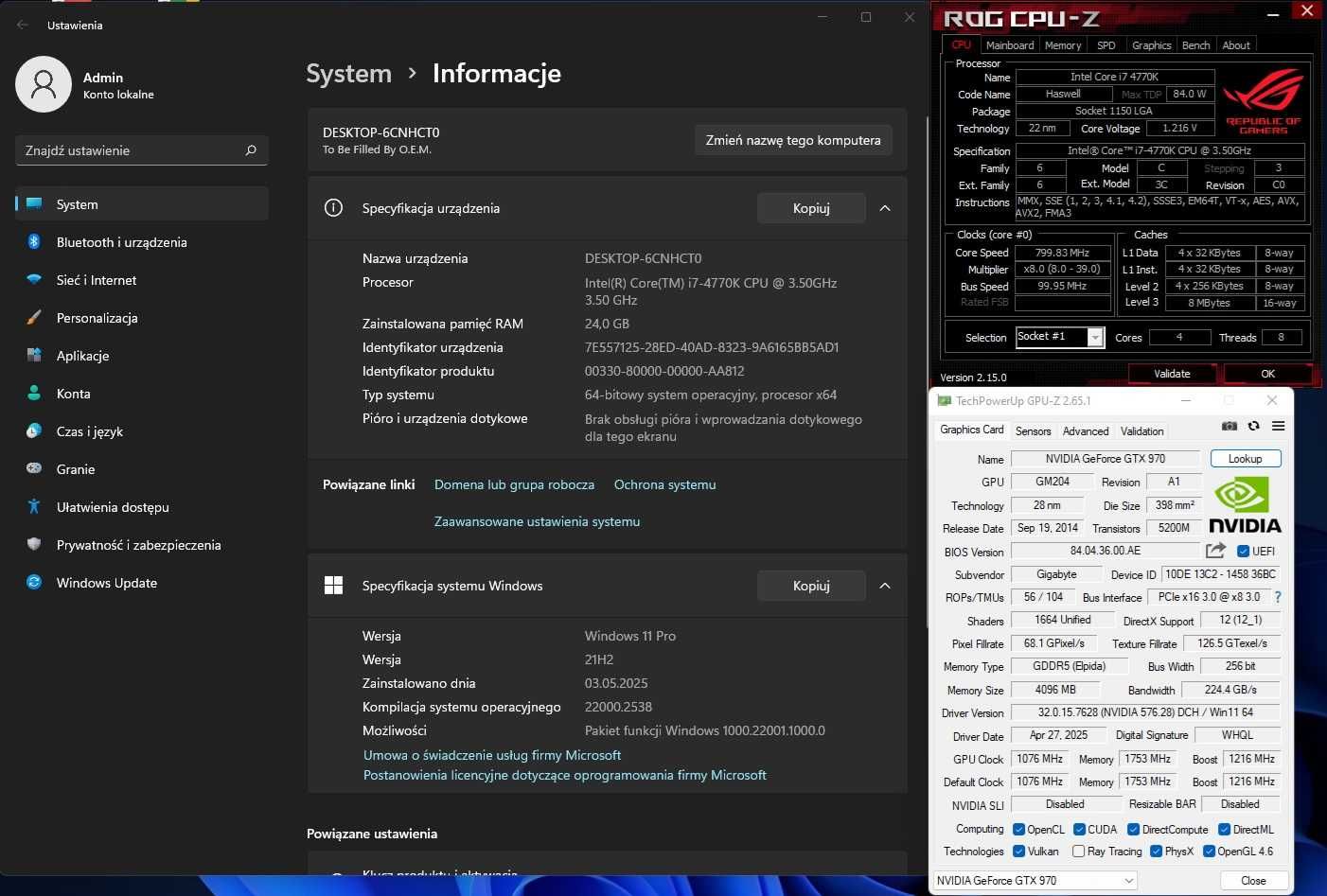Click the NVIDIA logo in GPU-Z
1327x896 pixels.
click(x=1245, y=506)
